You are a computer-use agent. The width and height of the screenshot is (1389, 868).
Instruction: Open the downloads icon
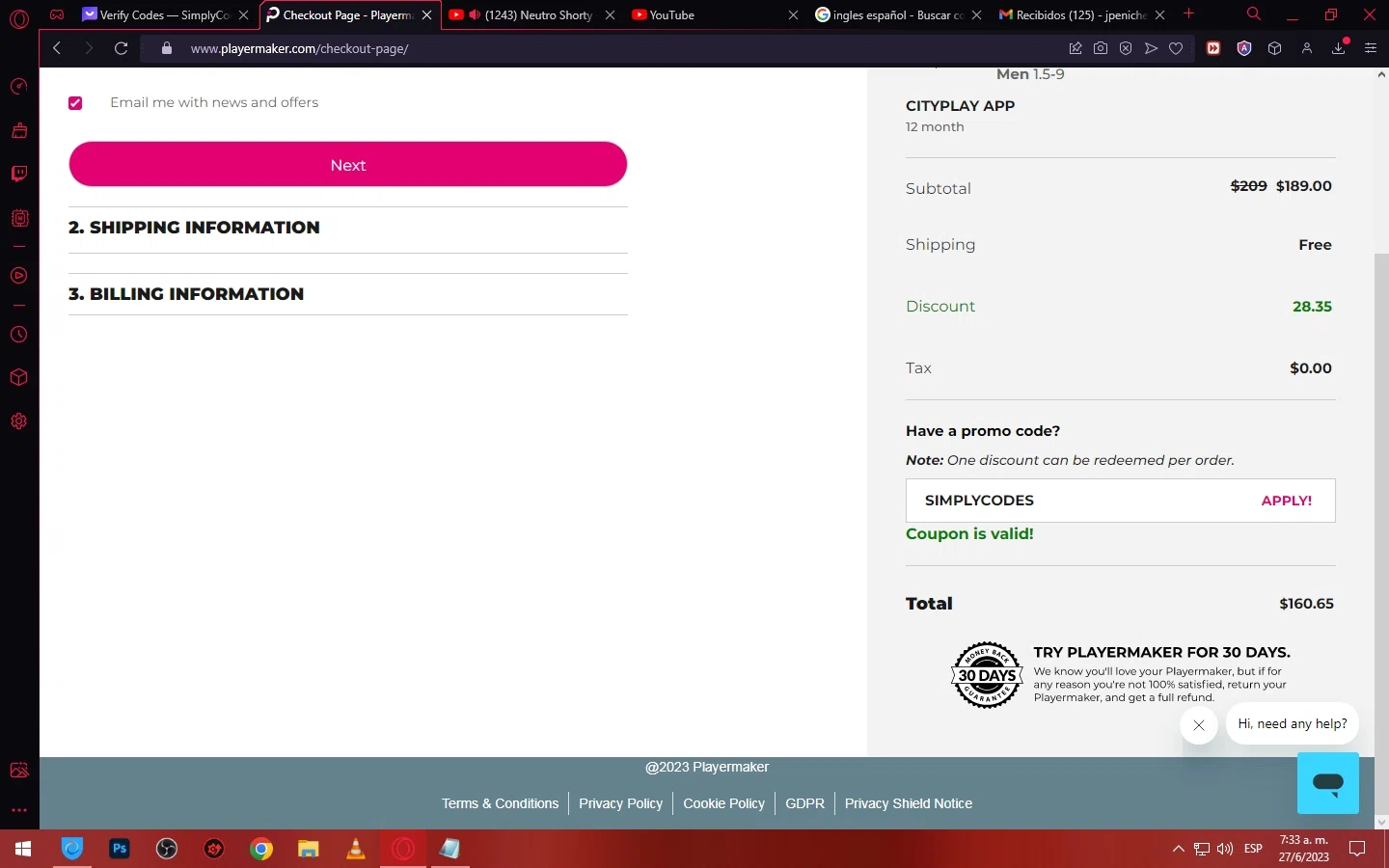(x=1339, y=48)
